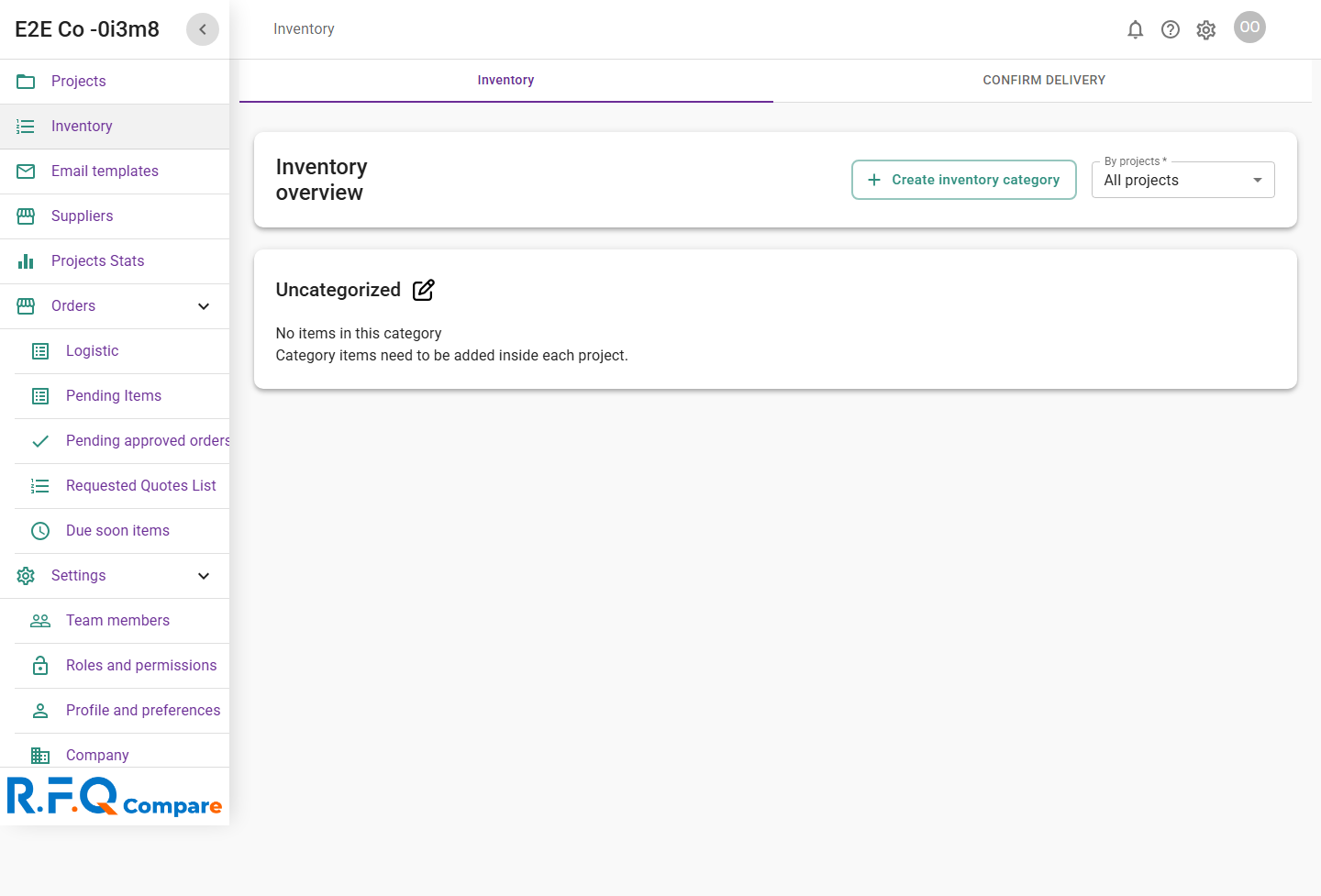Click the Profile and preferences person icon

40,711
